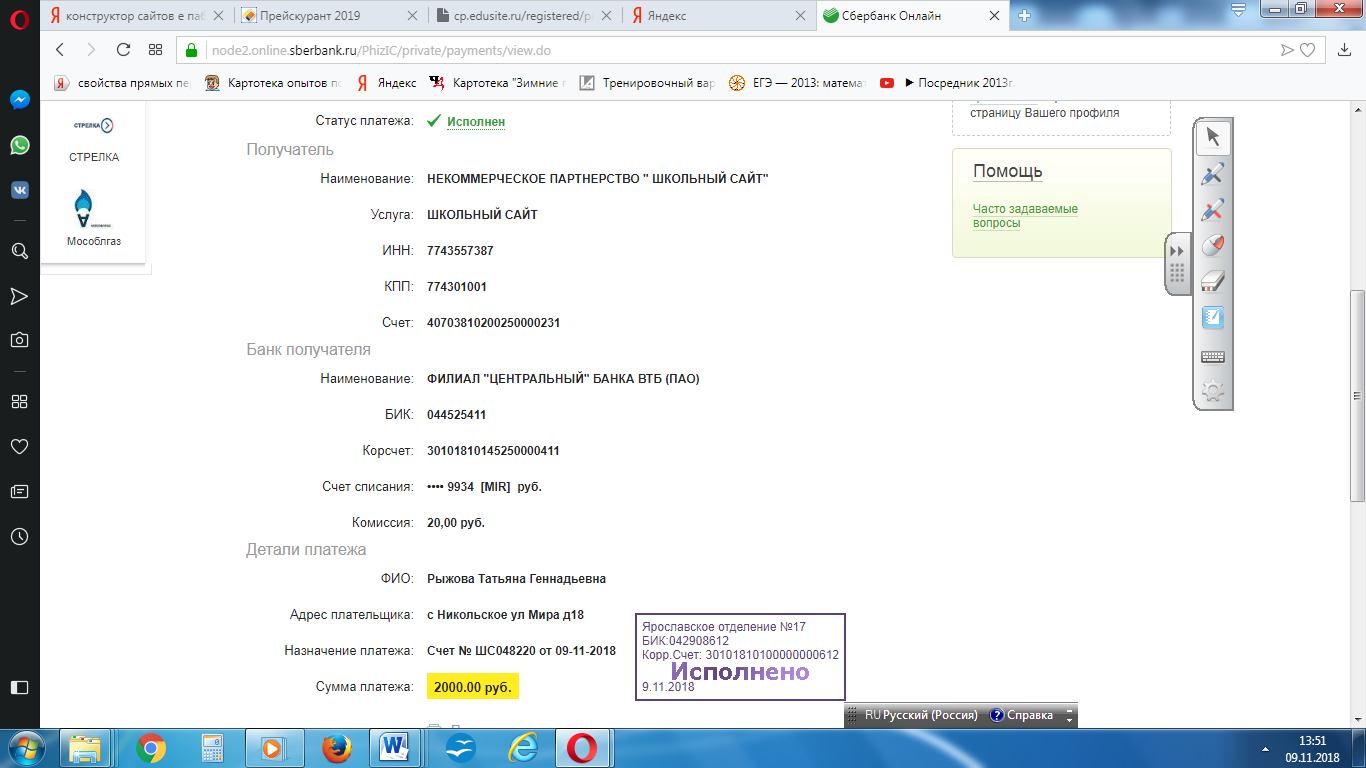Select the red pen tool

pyautogui.click(x=1213, y=210)
